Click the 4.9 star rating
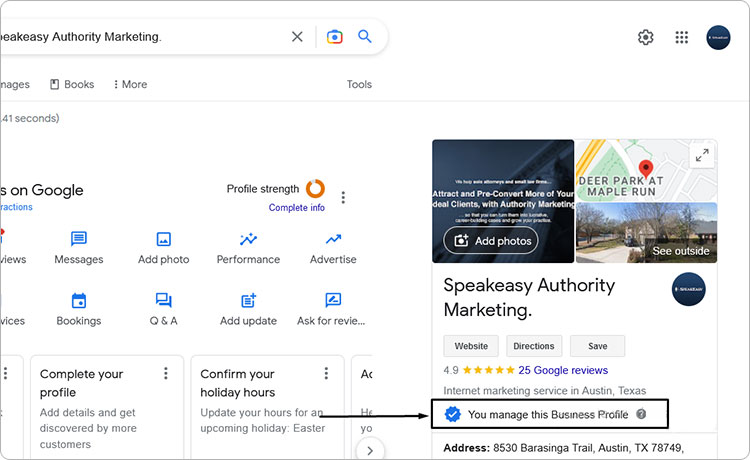The width and height of the screenshot is (750, 460). 478,370
